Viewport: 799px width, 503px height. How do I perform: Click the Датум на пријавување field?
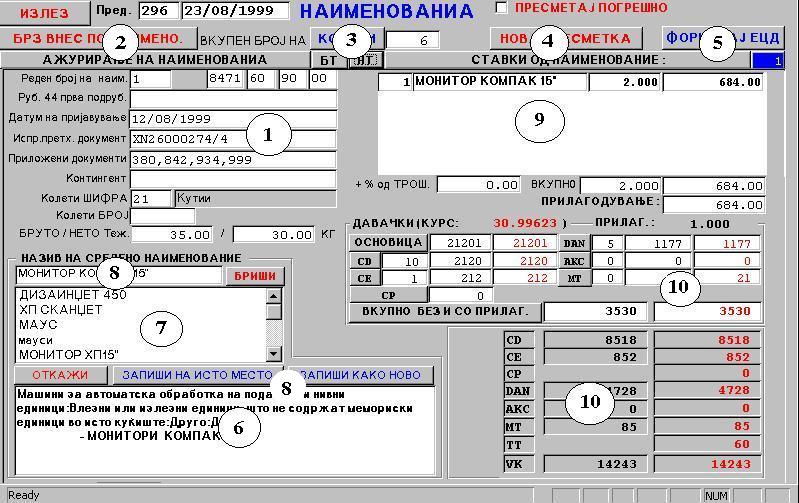233,119
